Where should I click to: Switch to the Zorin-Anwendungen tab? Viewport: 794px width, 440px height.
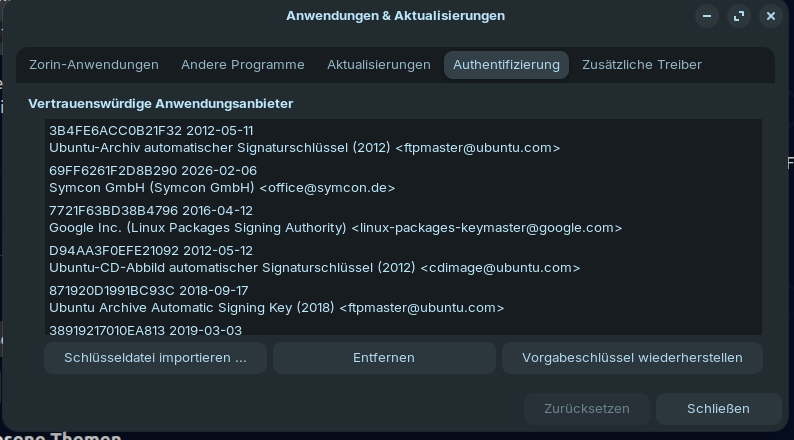(94, 65)
